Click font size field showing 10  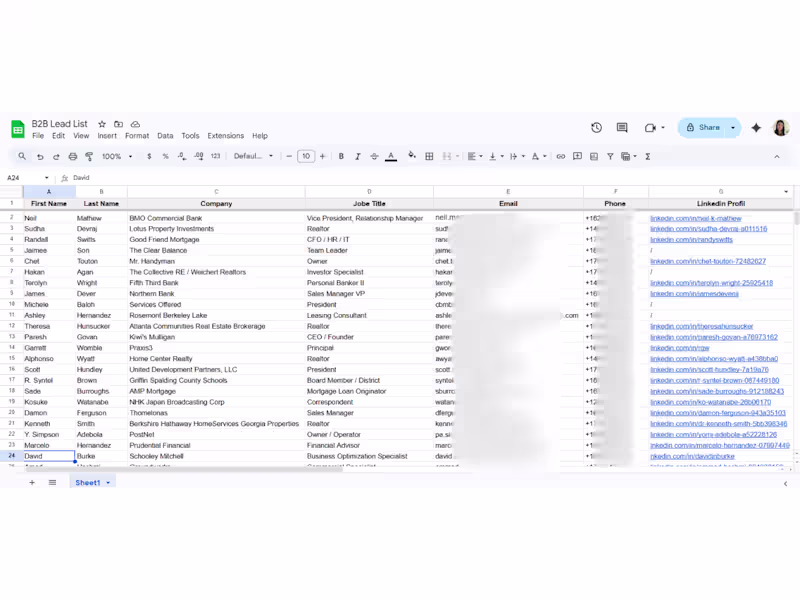[306, 157]
